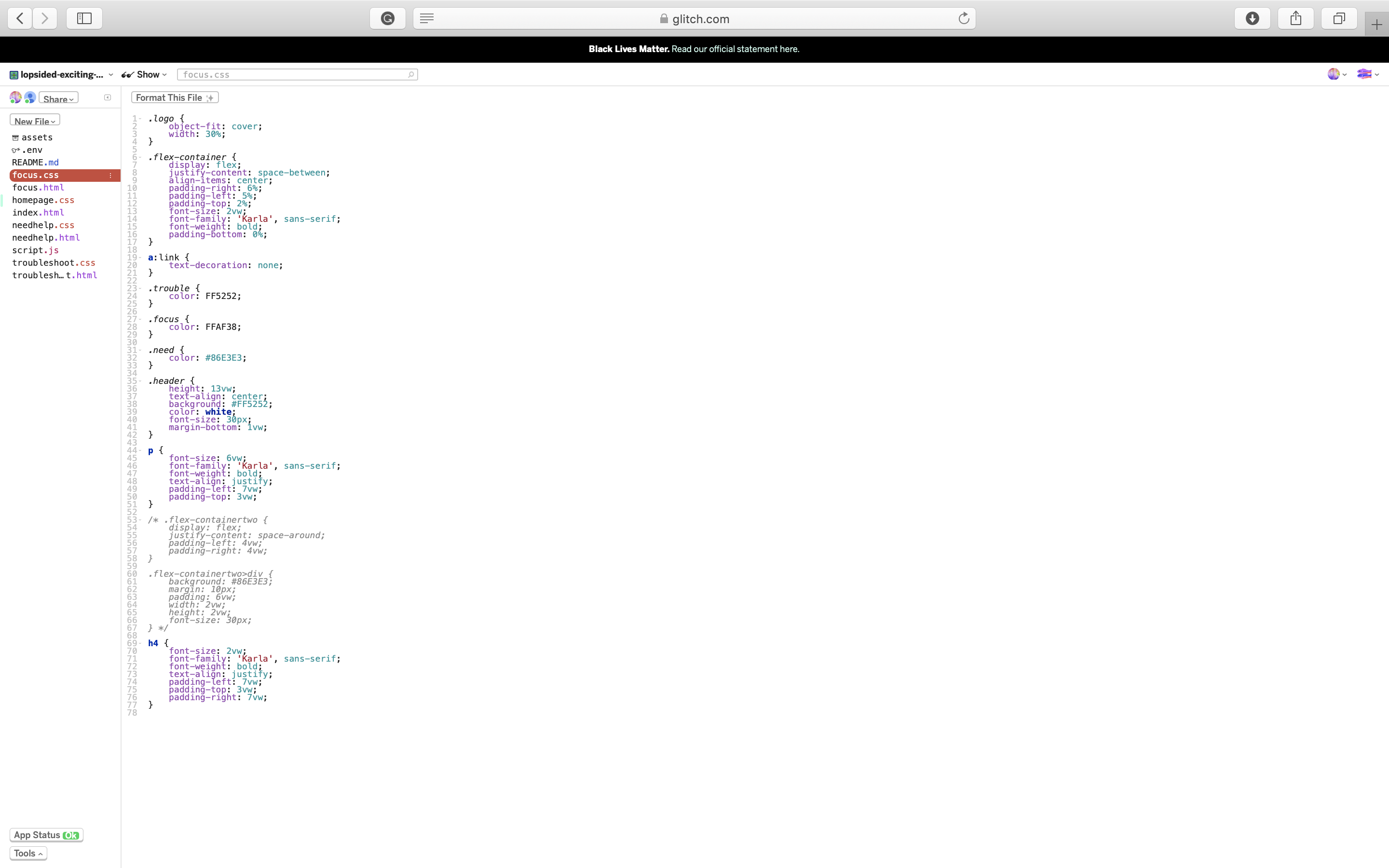This screenshot has height=868, width=1389.
Task: Collapse the .logo rule fold arrow on line 1
Action: click(140, 119)
